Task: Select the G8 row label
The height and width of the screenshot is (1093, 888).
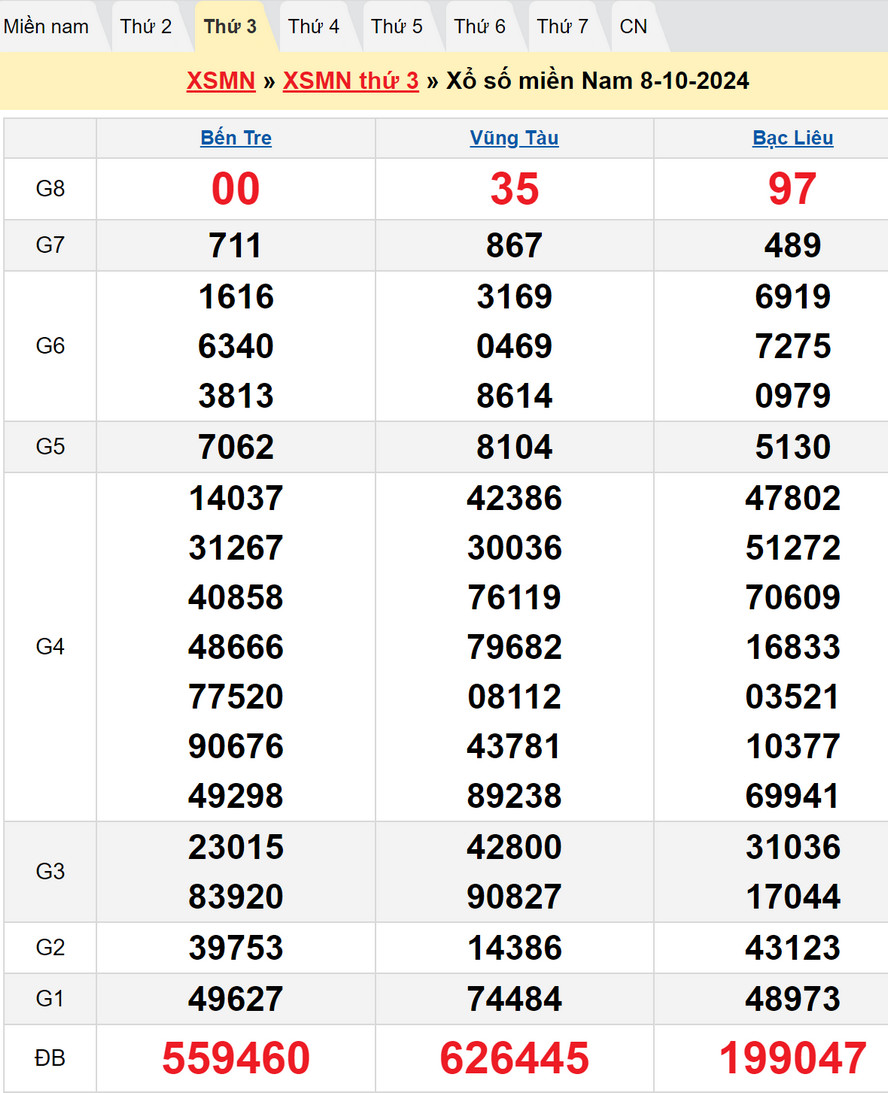Action: click(x=50, y=189)
